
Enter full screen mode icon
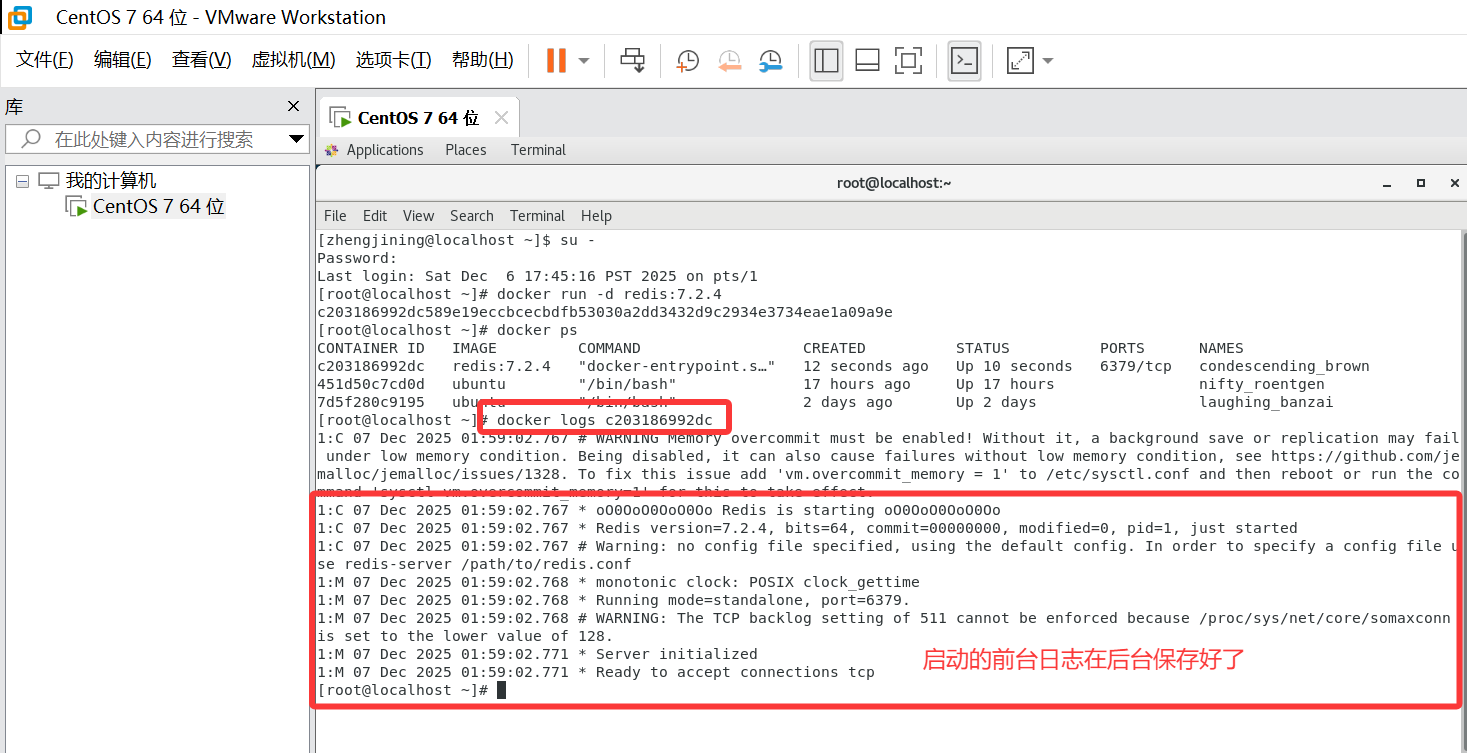click(908, 60)
